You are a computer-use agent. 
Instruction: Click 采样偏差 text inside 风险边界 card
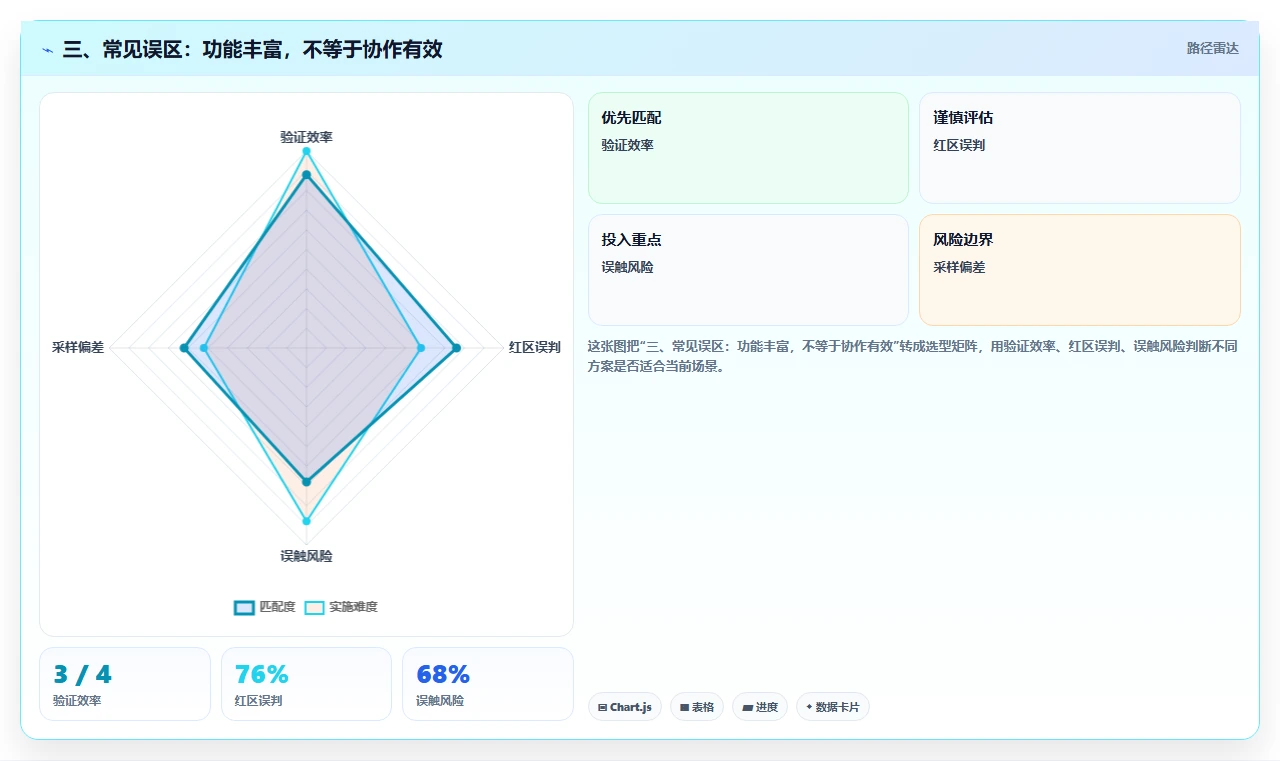959,267
